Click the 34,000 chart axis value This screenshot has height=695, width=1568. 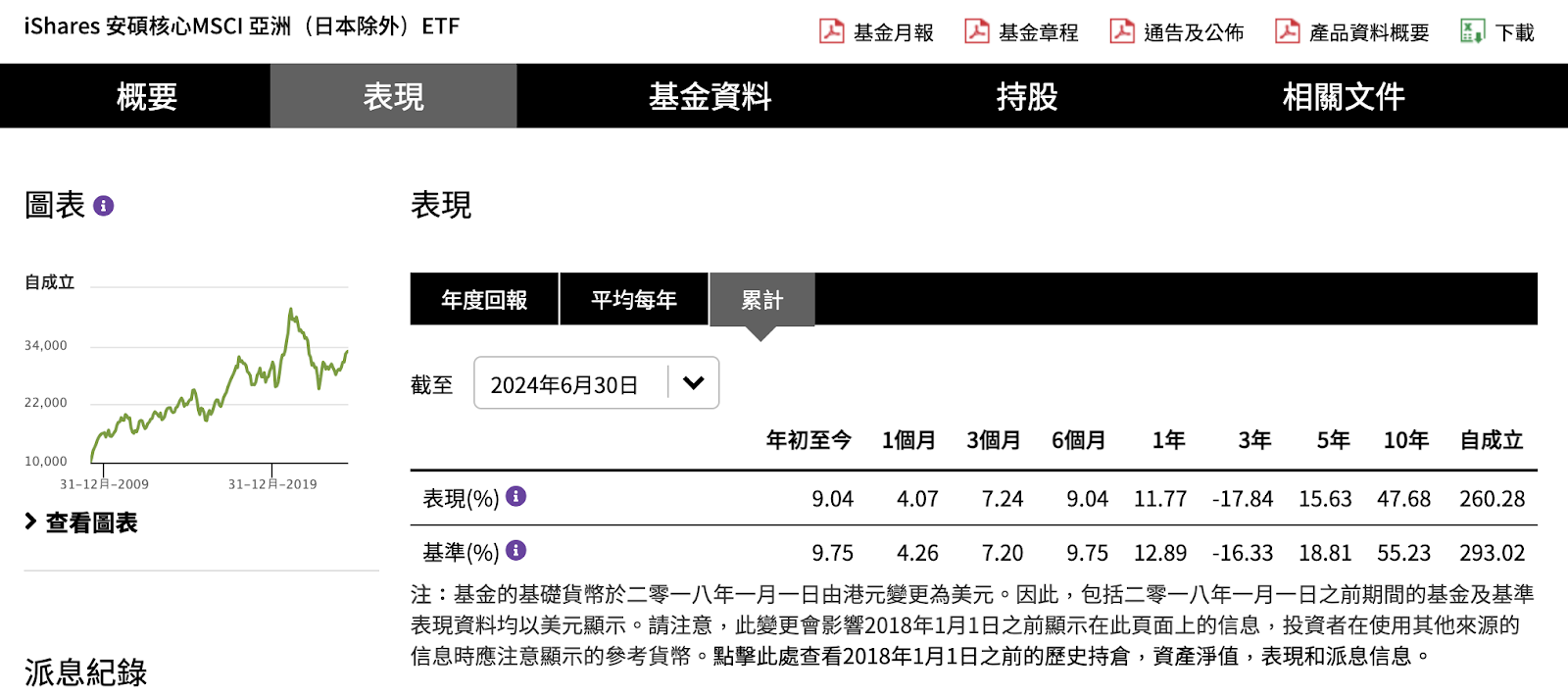tap(46, 345)
